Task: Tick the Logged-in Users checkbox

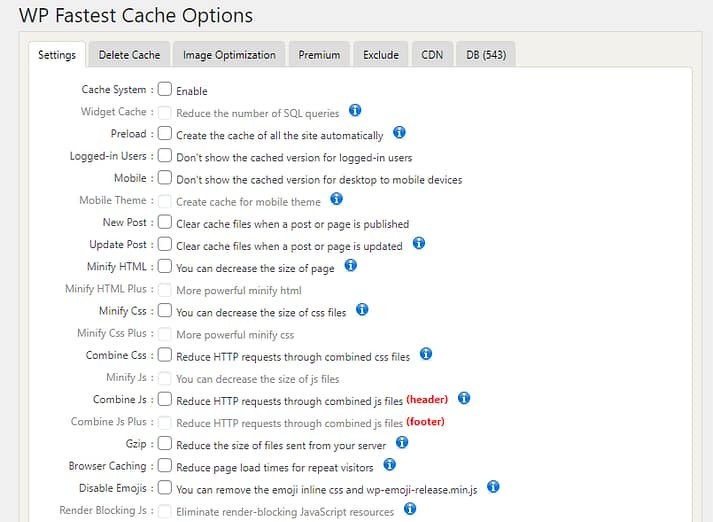Action: pyautogui.click(x=165, y=156)
